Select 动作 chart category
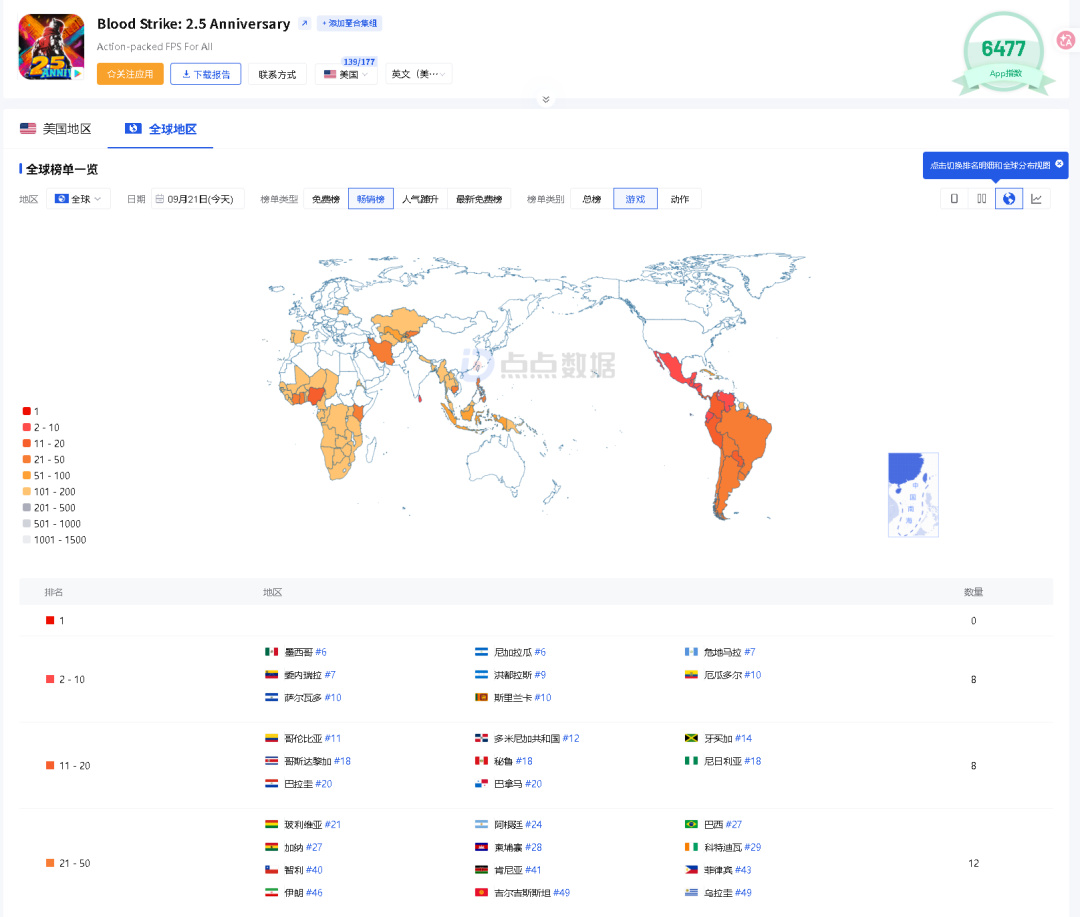1080x917 pixels. click(680, 199)
